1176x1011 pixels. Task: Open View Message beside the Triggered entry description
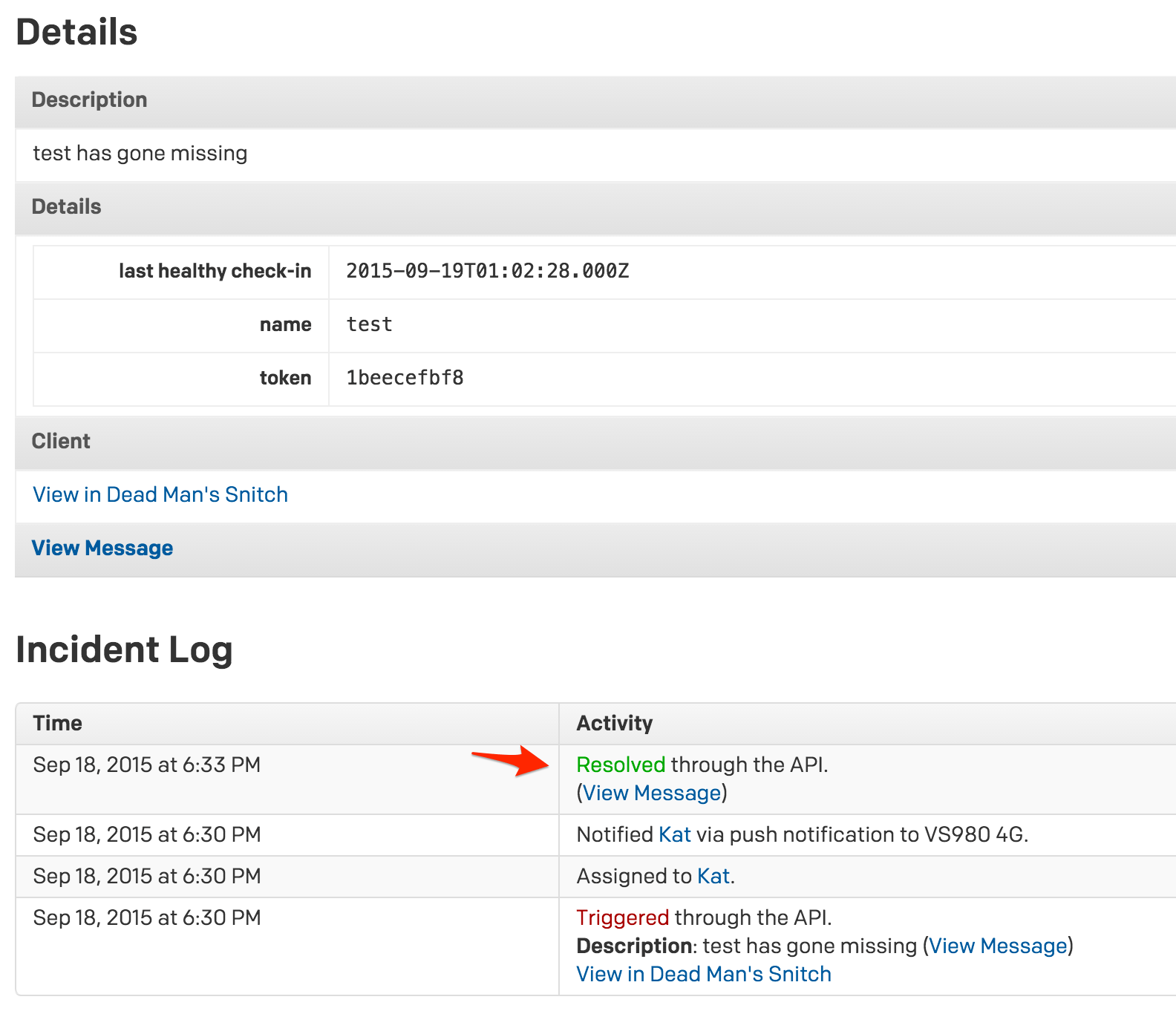[x=998, y=946]
